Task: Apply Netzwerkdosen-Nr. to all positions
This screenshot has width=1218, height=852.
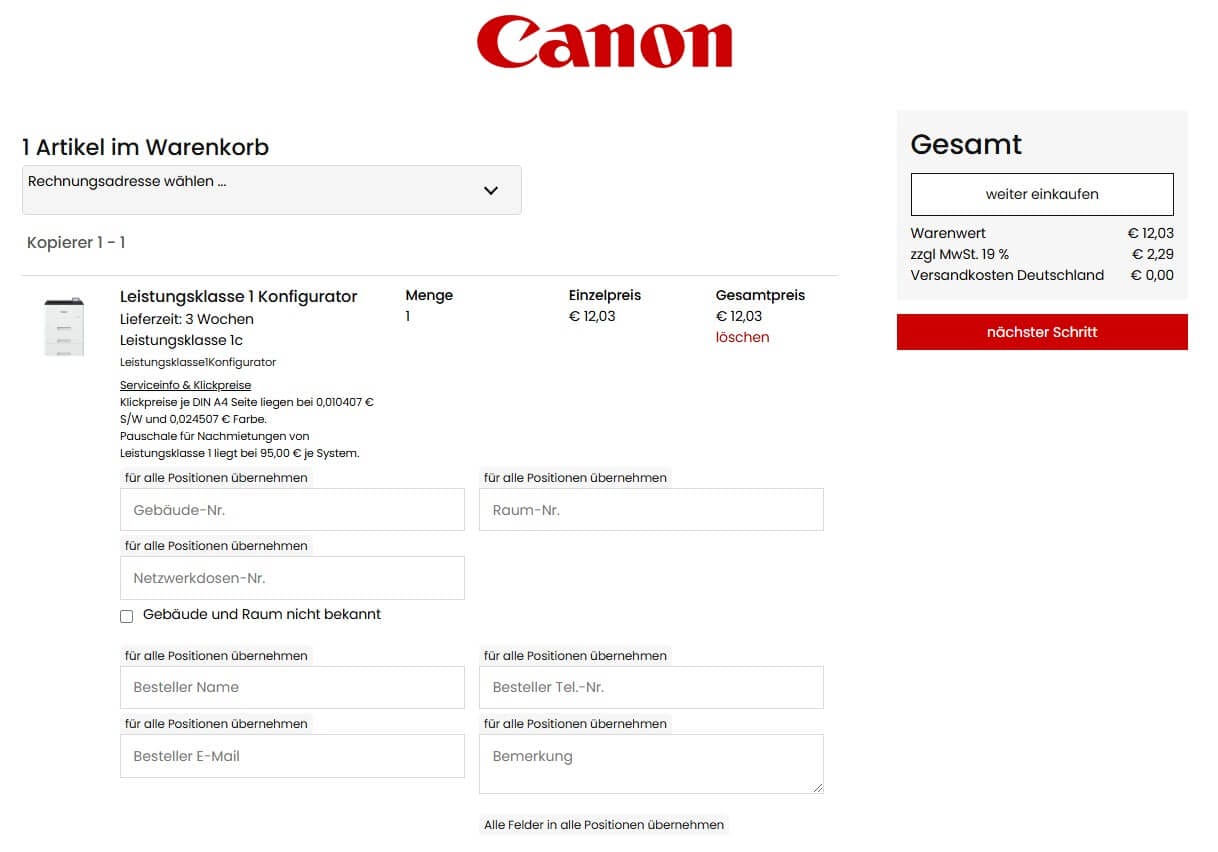Action: tap(216, 545)
